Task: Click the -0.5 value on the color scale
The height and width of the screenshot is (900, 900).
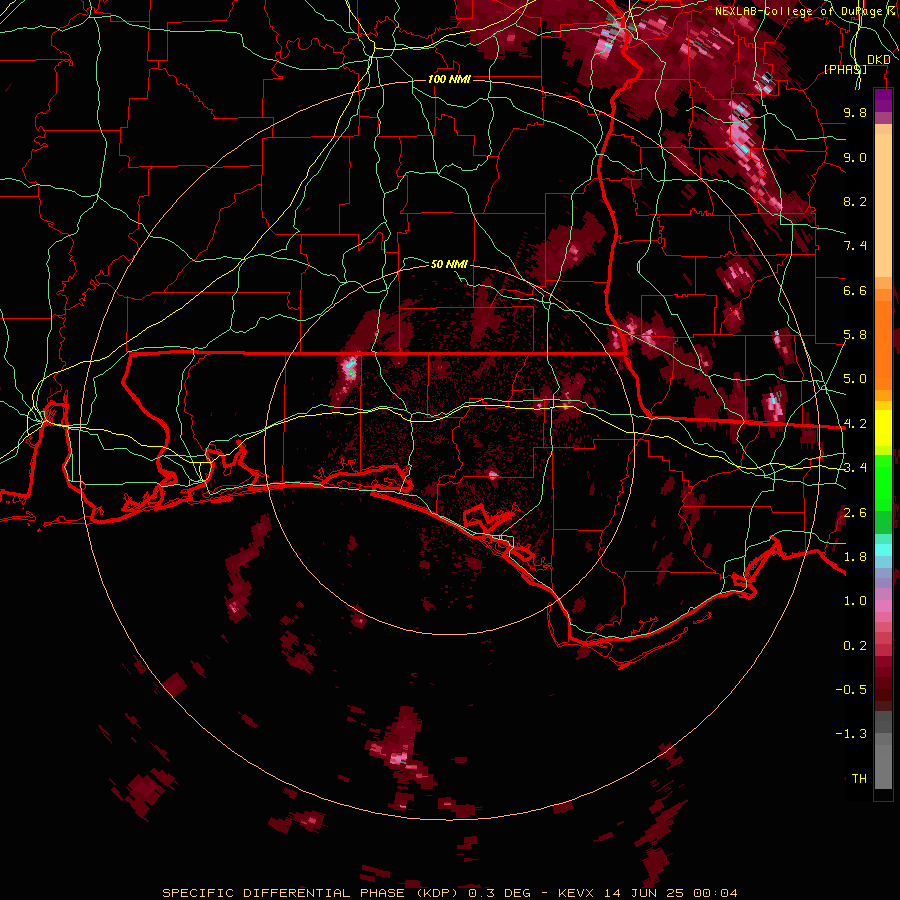Action: pyautogui.click(x=851, y=690)
